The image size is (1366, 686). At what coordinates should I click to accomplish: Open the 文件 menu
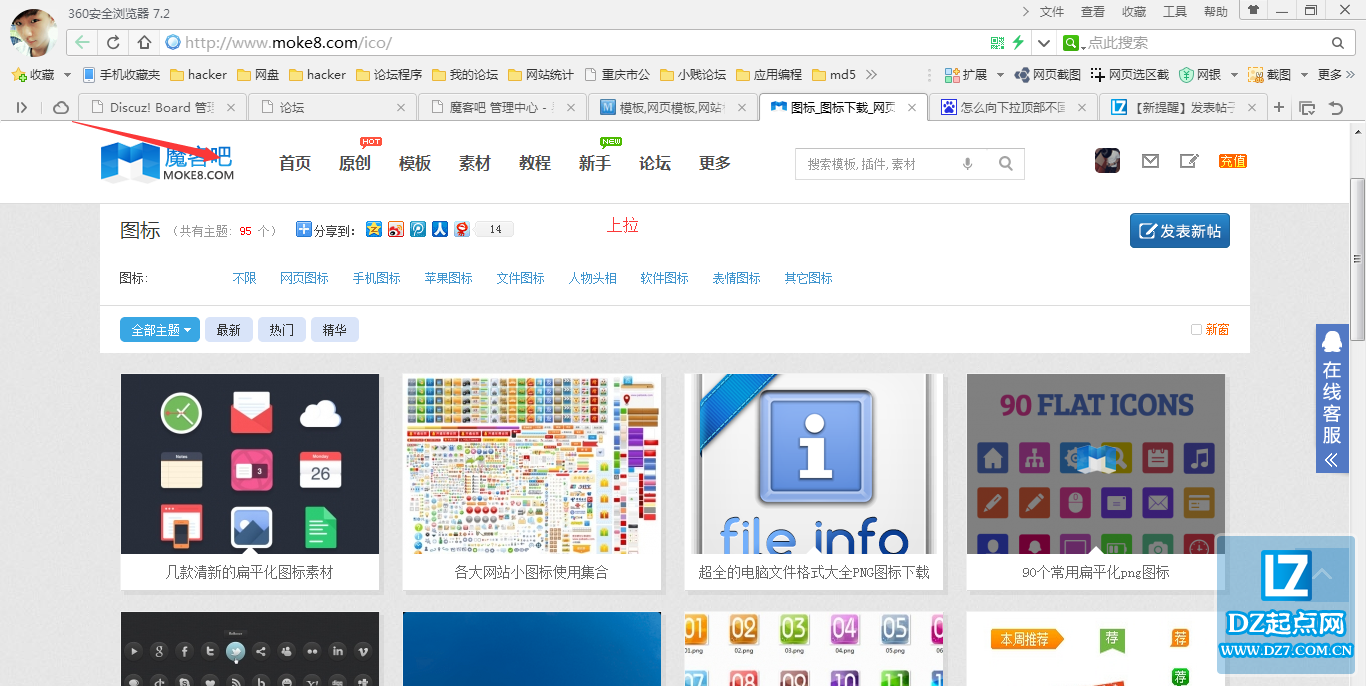[1052, 12]
